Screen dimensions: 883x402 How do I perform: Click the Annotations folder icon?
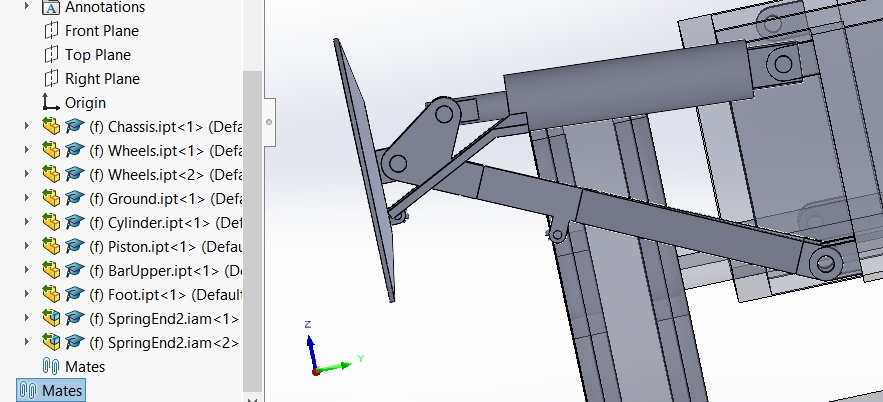click(51, 7)
